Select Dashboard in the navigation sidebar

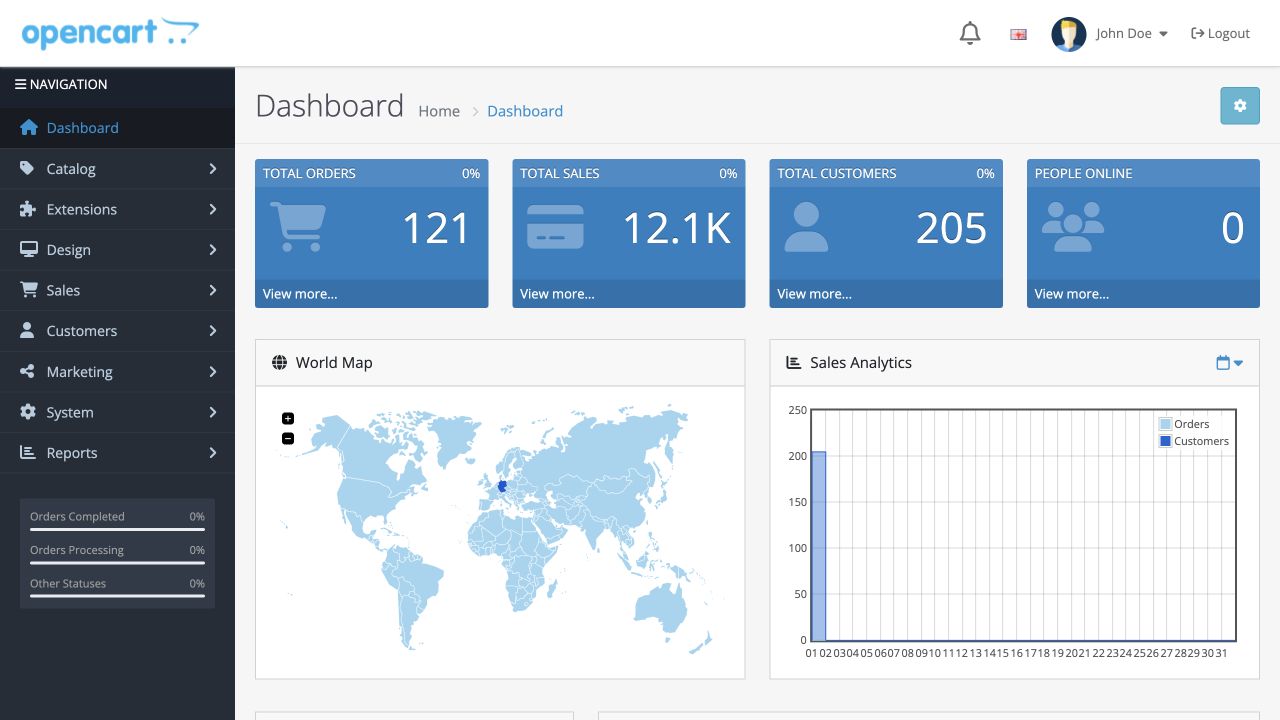point(118,128)
